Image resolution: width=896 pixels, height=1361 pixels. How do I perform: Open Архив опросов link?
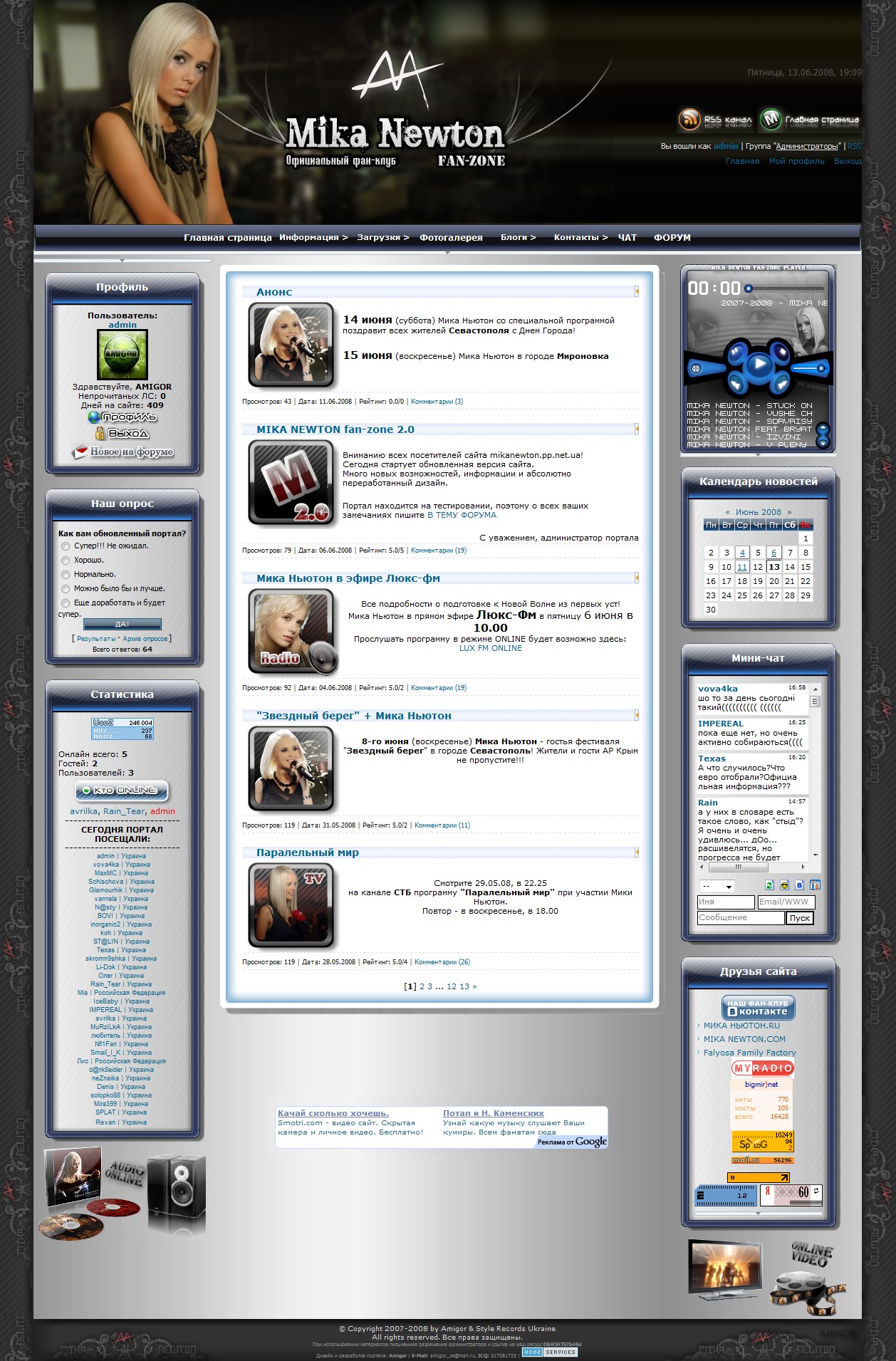[x=145, y=639]
